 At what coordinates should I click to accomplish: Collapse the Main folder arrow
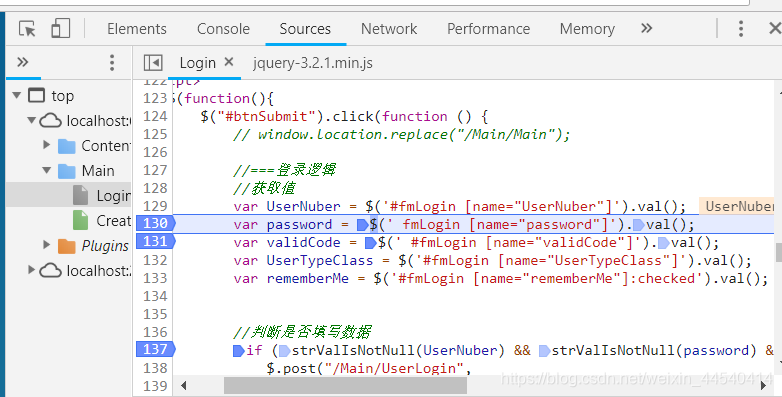[x=46, y=170]
